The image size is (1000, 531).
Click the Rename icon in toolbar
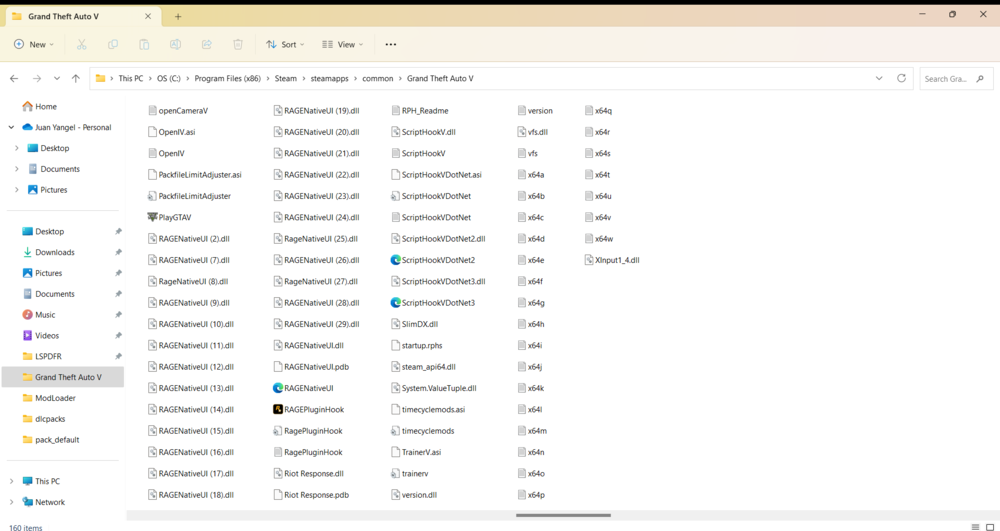(175, 45)
